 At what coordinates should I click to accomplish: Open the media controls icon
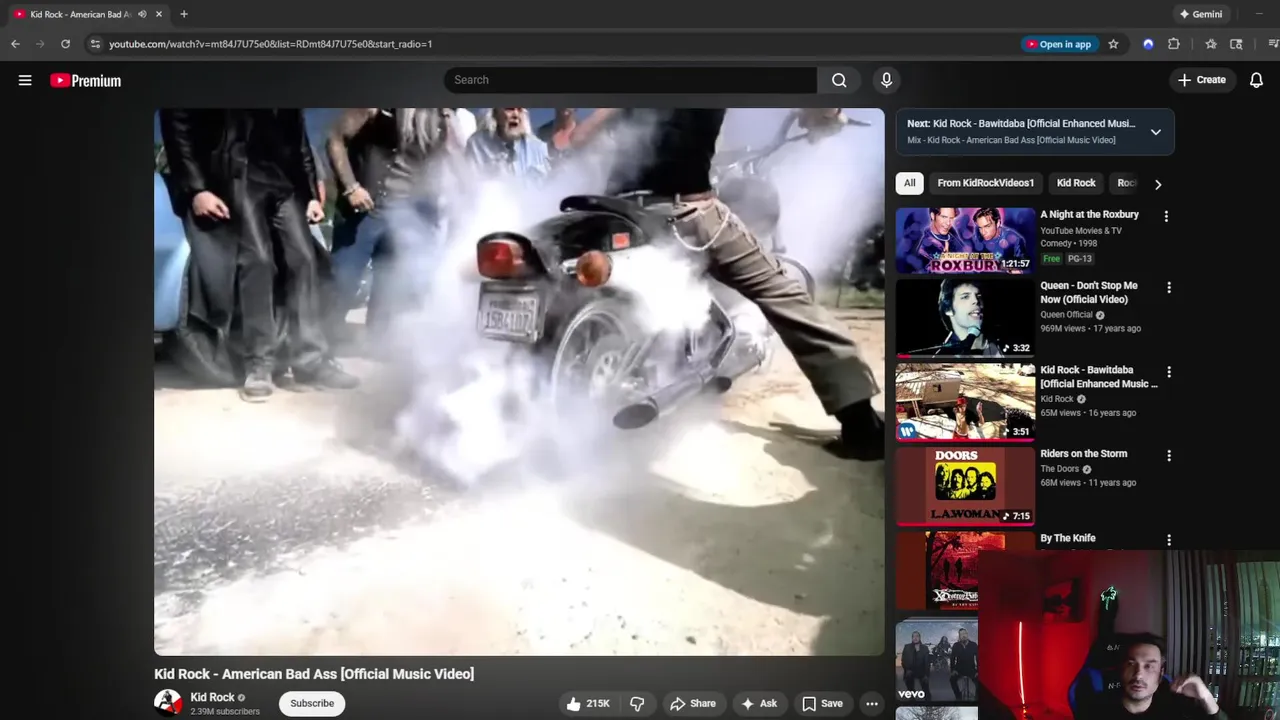click(x=1273, y=44)
